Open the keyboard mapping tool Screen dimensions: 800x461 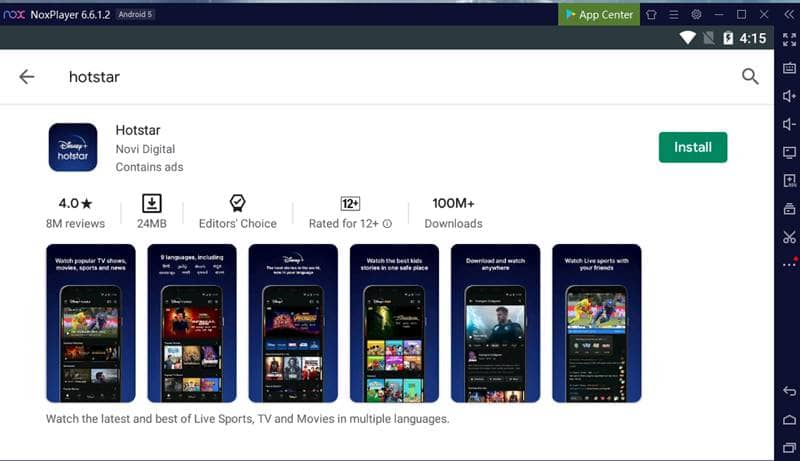[789, 68]
